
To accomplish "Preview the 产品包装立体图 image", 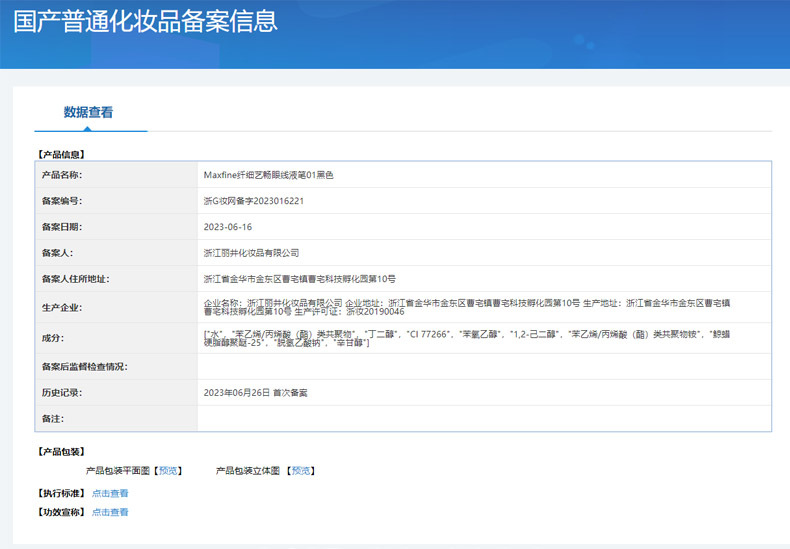I will [301, 471].
